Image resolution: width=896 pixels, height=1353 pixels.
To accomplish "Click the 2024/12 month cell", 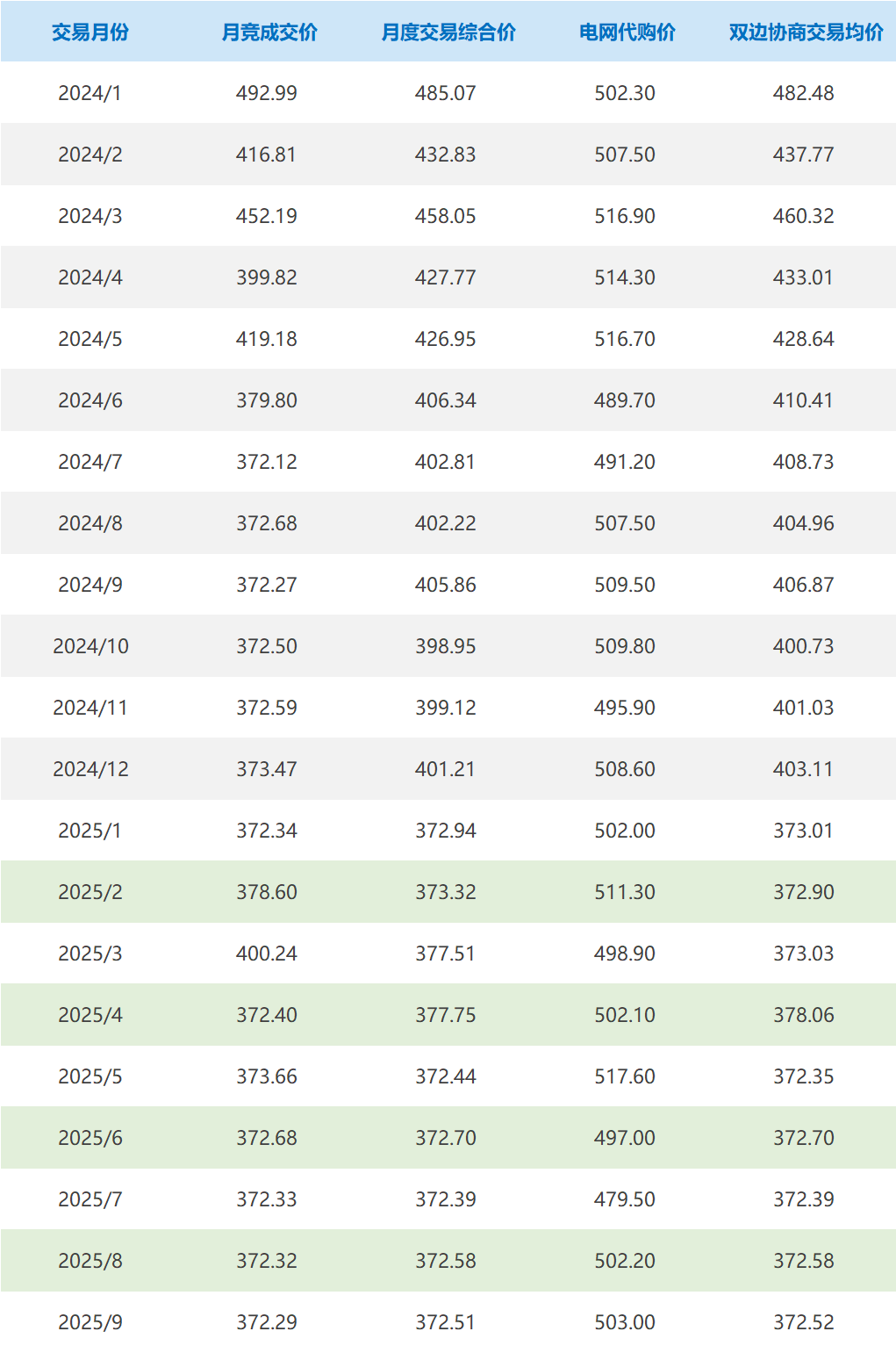I will [x=90, y=769].
